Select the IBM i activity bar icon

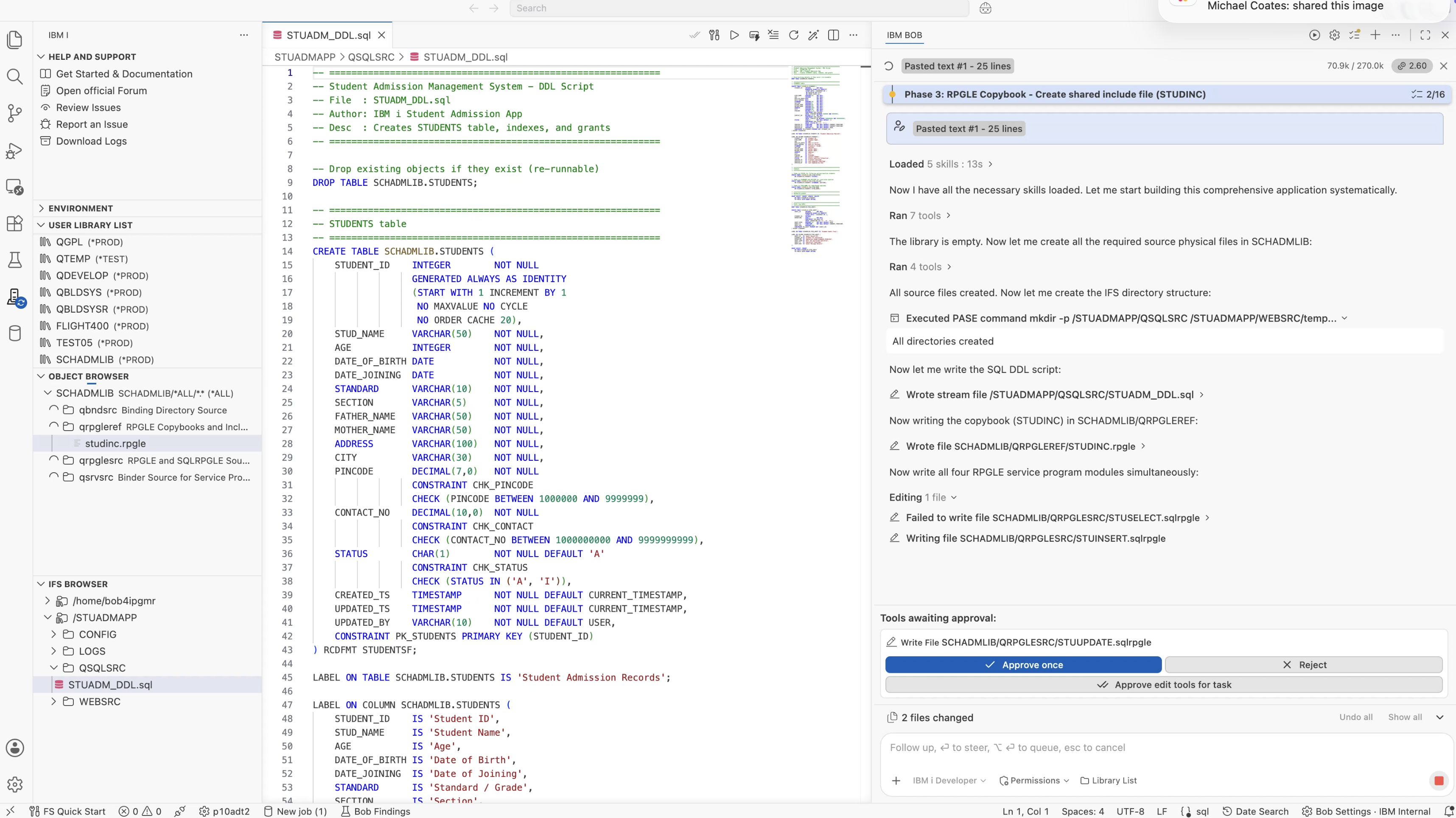15,297
